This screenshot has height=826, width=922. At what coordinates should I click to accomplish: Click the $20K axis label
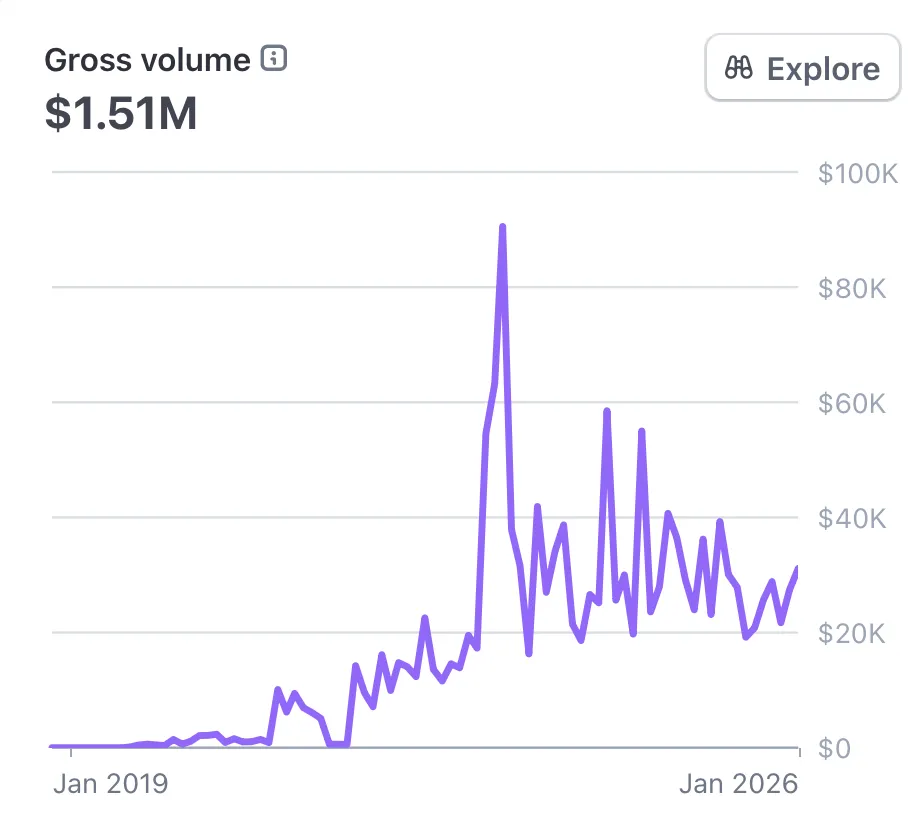point(852,634)
